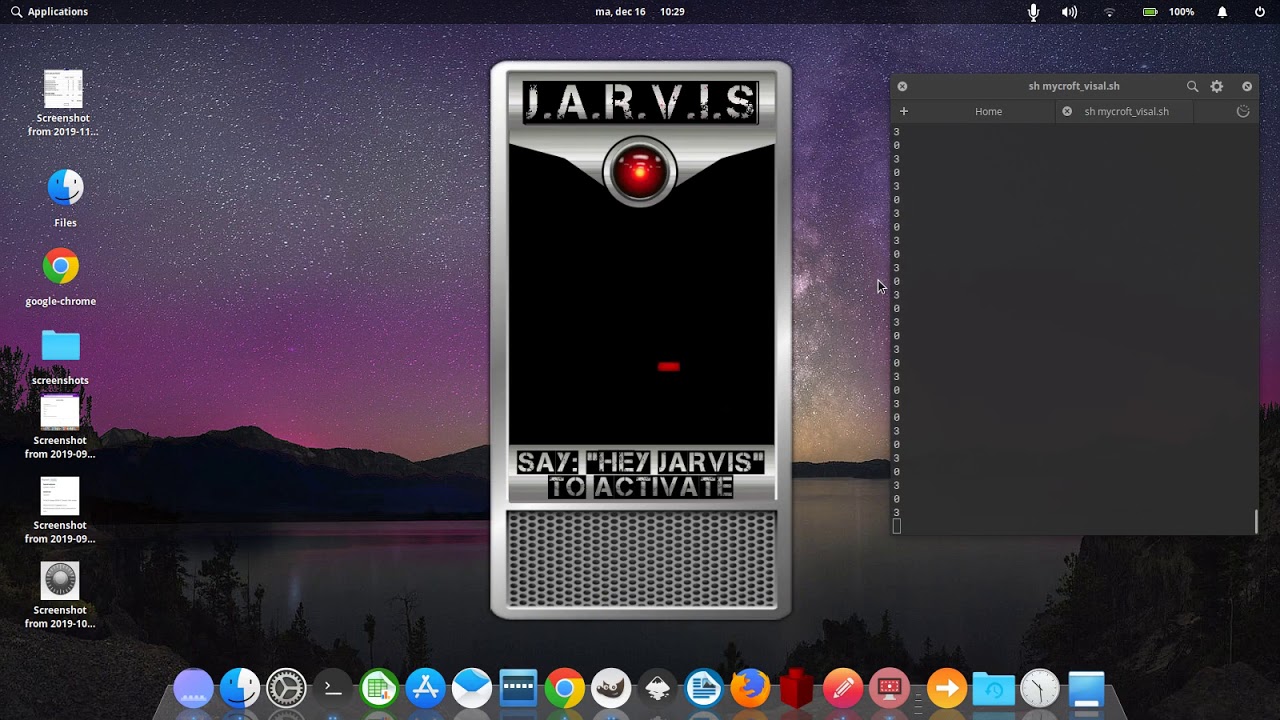Image resolution: width=1280 pixels, height=720 pixels.
Task: Click the J.A.R.V.I.S title banner
Action: (640, 102)
